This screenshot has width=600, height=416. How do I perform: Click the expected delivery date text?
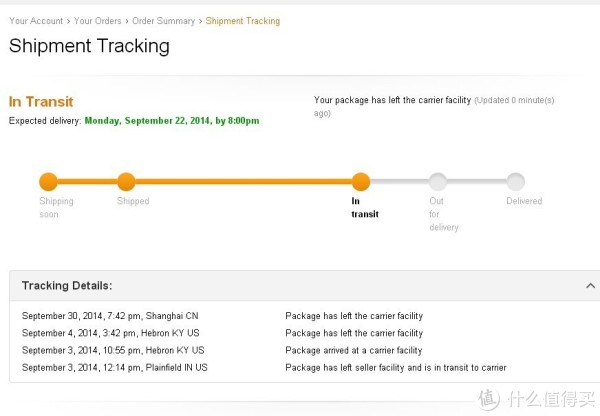point(172,121)
